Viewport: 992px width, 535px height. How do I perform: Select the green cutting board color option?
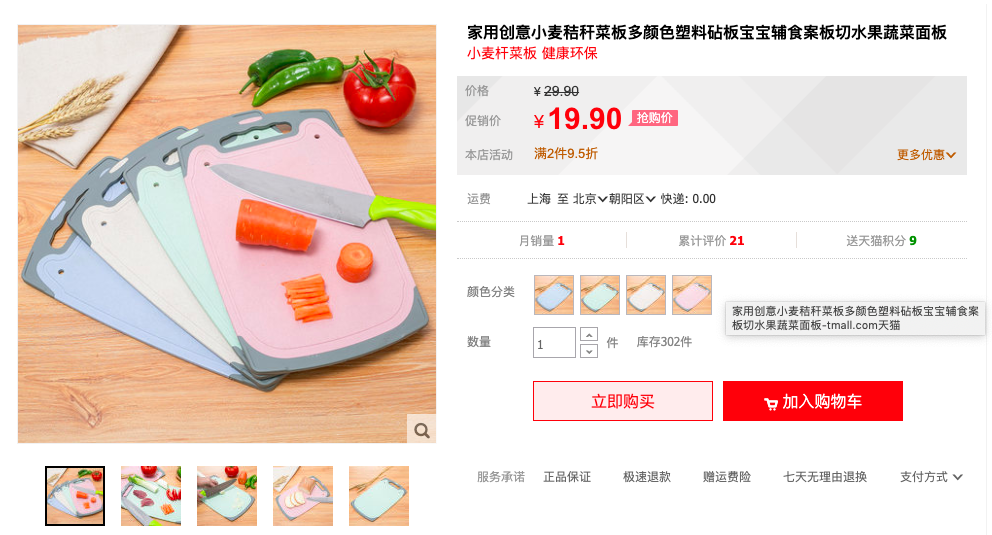click(600, 295)
